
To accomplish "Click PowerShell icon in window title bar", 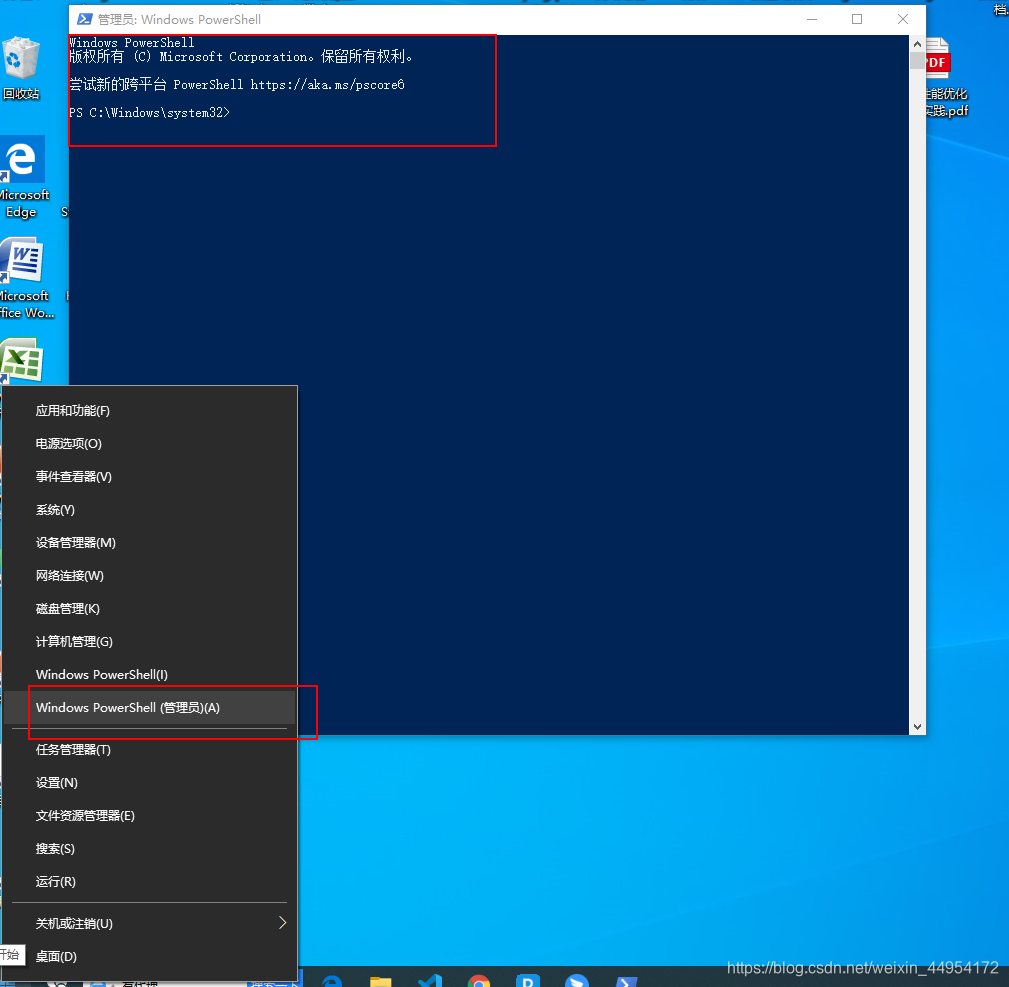I will pos(84,19).
